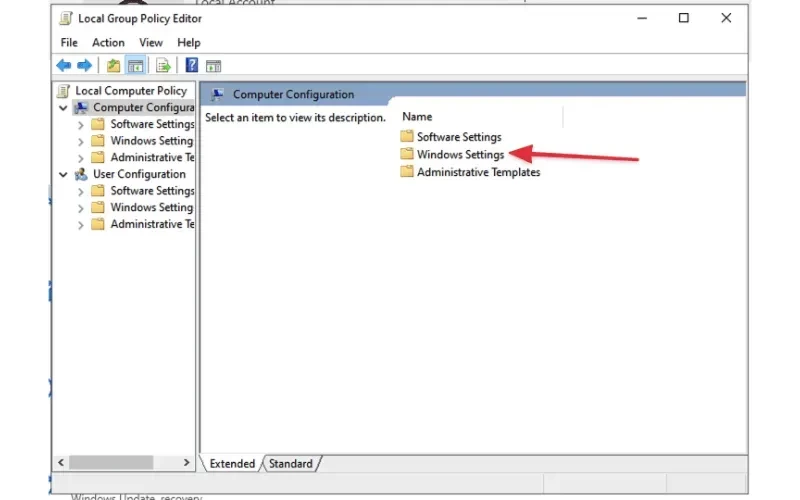This screenshot has width=800, height=500.
Task: Select Software Settings label under User Configuration tree
Action: (x=153, y=191)
